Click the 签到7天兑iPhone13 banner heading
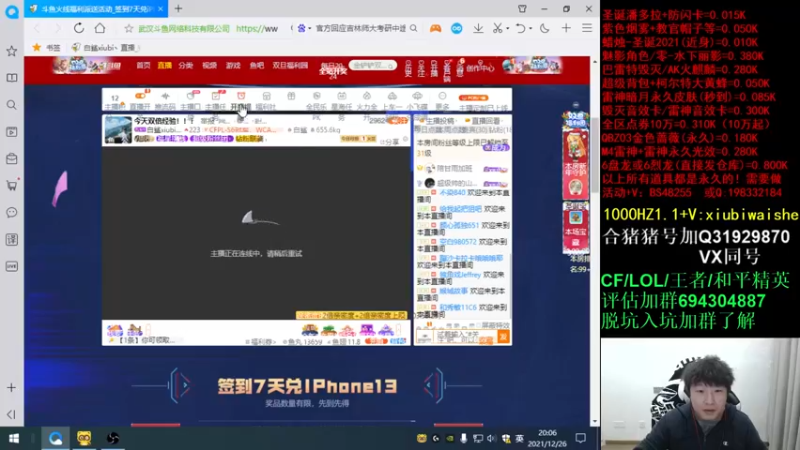 [x=307, y=386]
